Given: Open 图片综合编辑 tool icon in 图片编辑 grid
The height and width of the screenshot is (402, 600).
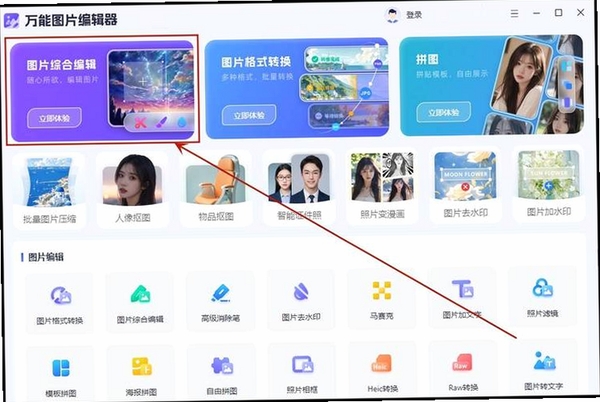Looking at the screenshot, I should (x=140, y=302).
